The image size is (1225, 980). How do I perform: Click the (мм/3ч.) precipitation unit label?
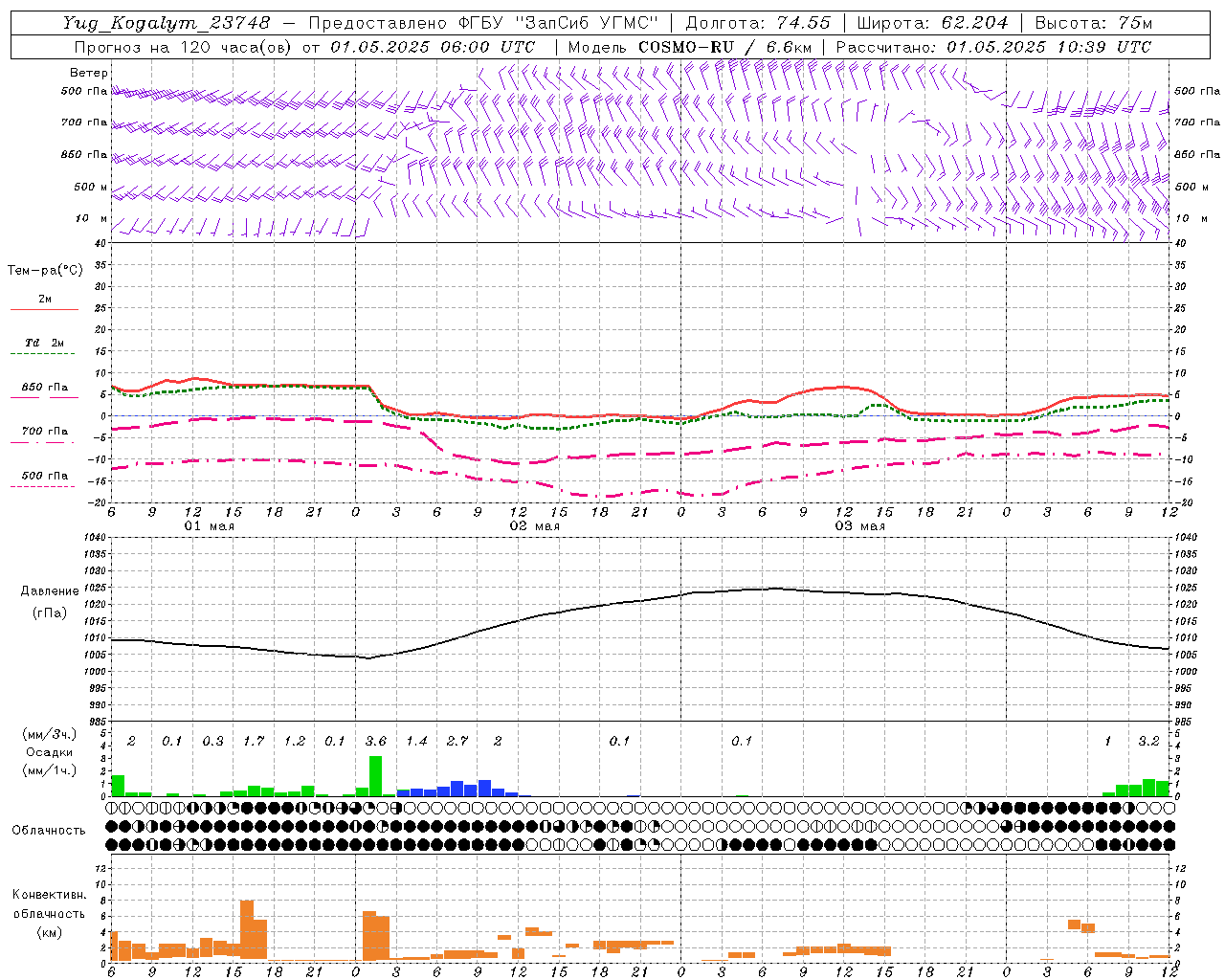pos(50,734)
